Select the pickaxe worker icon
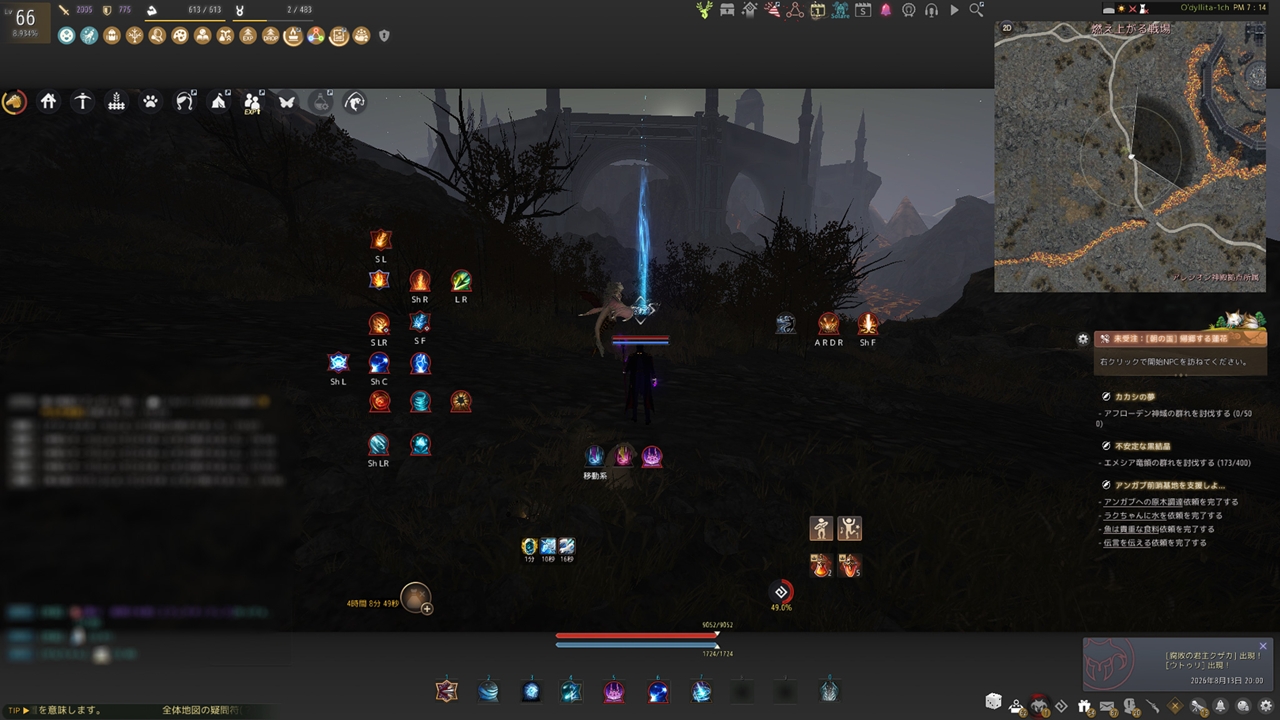Screen dimensions: 1280x720 coord(82,101)
